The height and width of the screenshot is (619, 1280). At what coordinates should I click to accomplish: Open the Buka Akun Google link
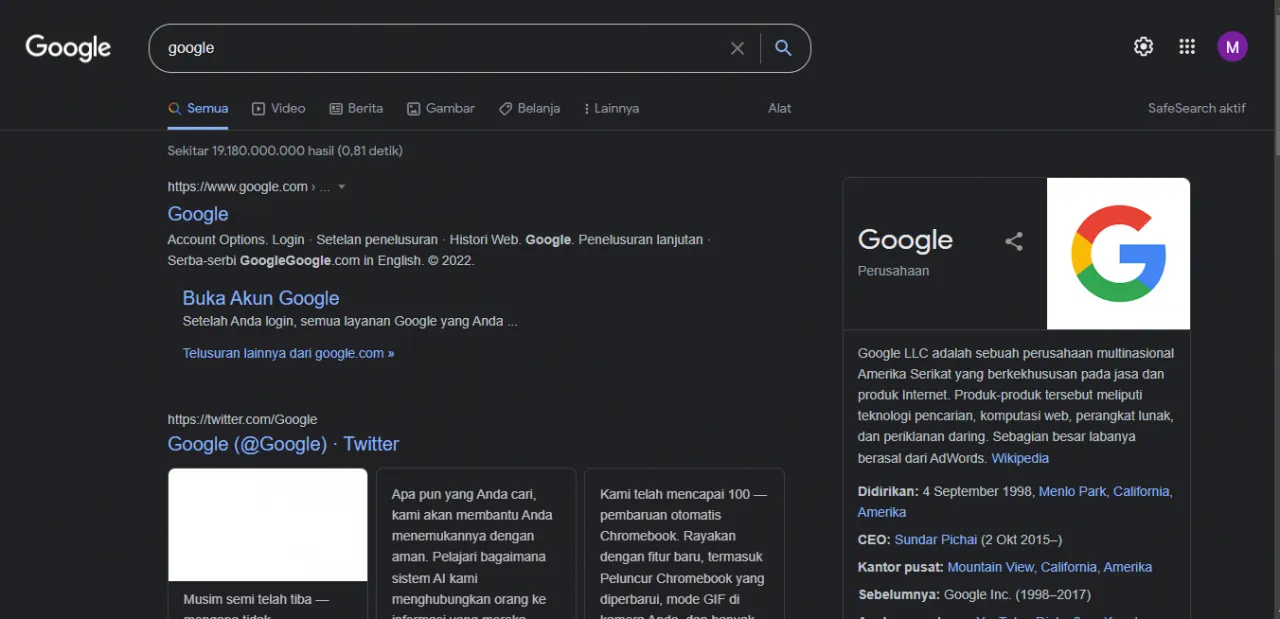click(261, 298)
